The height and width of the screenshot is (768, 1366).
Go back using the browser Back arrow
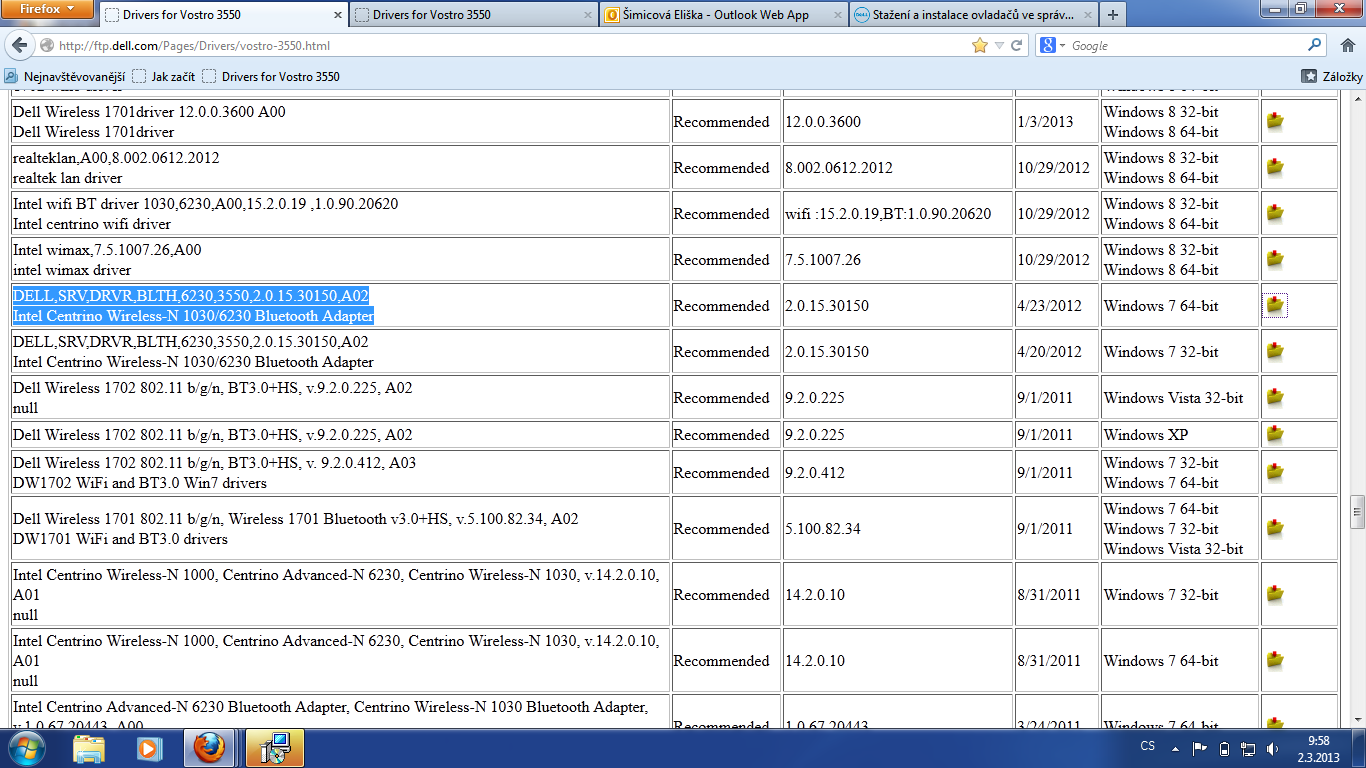tap(20, 45)
